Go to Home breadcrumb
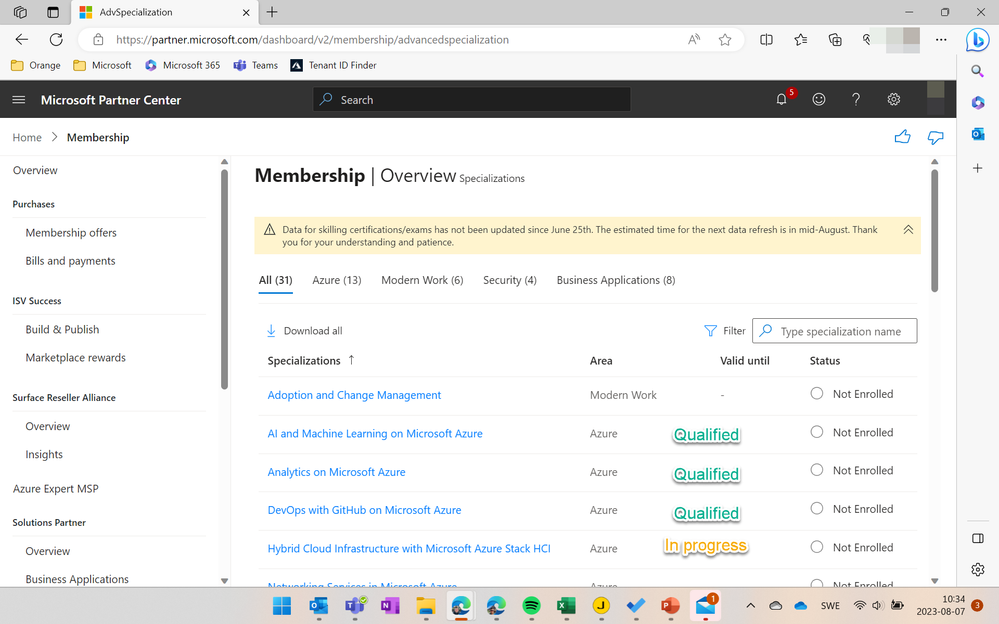 point(27,138)
